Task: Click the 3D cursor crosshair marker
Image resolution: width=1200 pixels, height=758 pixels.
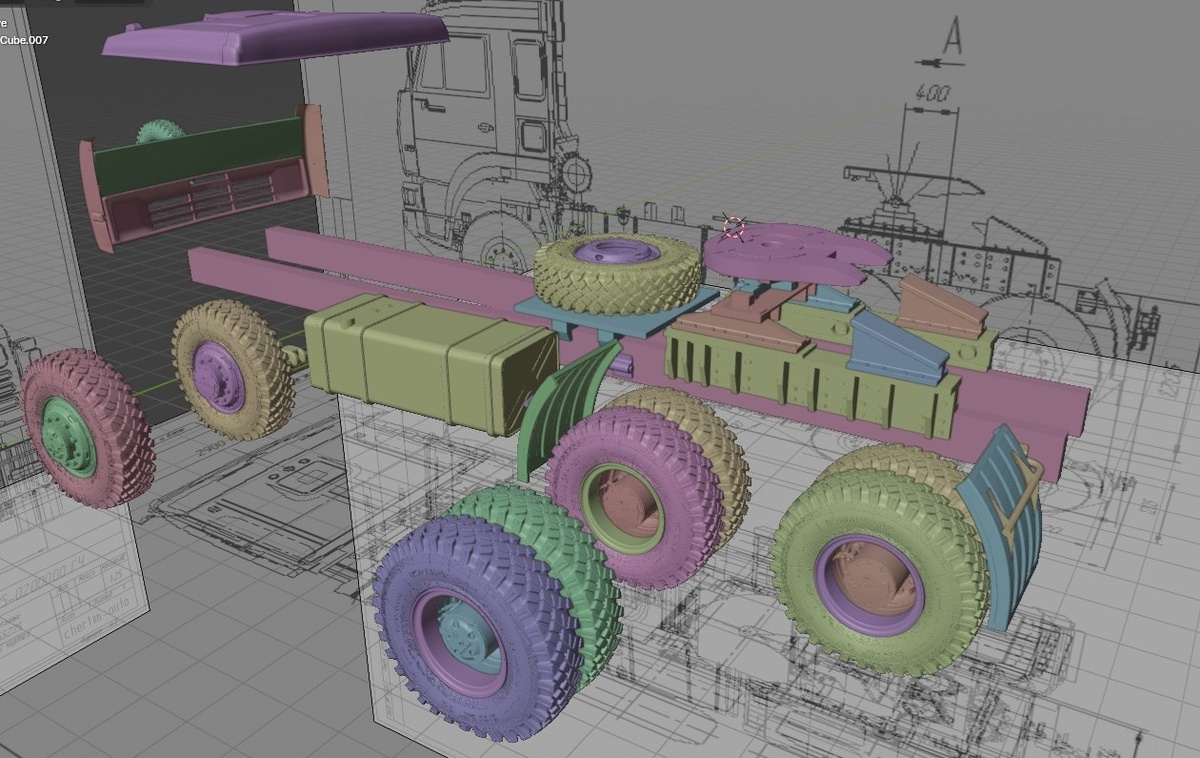Action: click(x=733, y=227)
